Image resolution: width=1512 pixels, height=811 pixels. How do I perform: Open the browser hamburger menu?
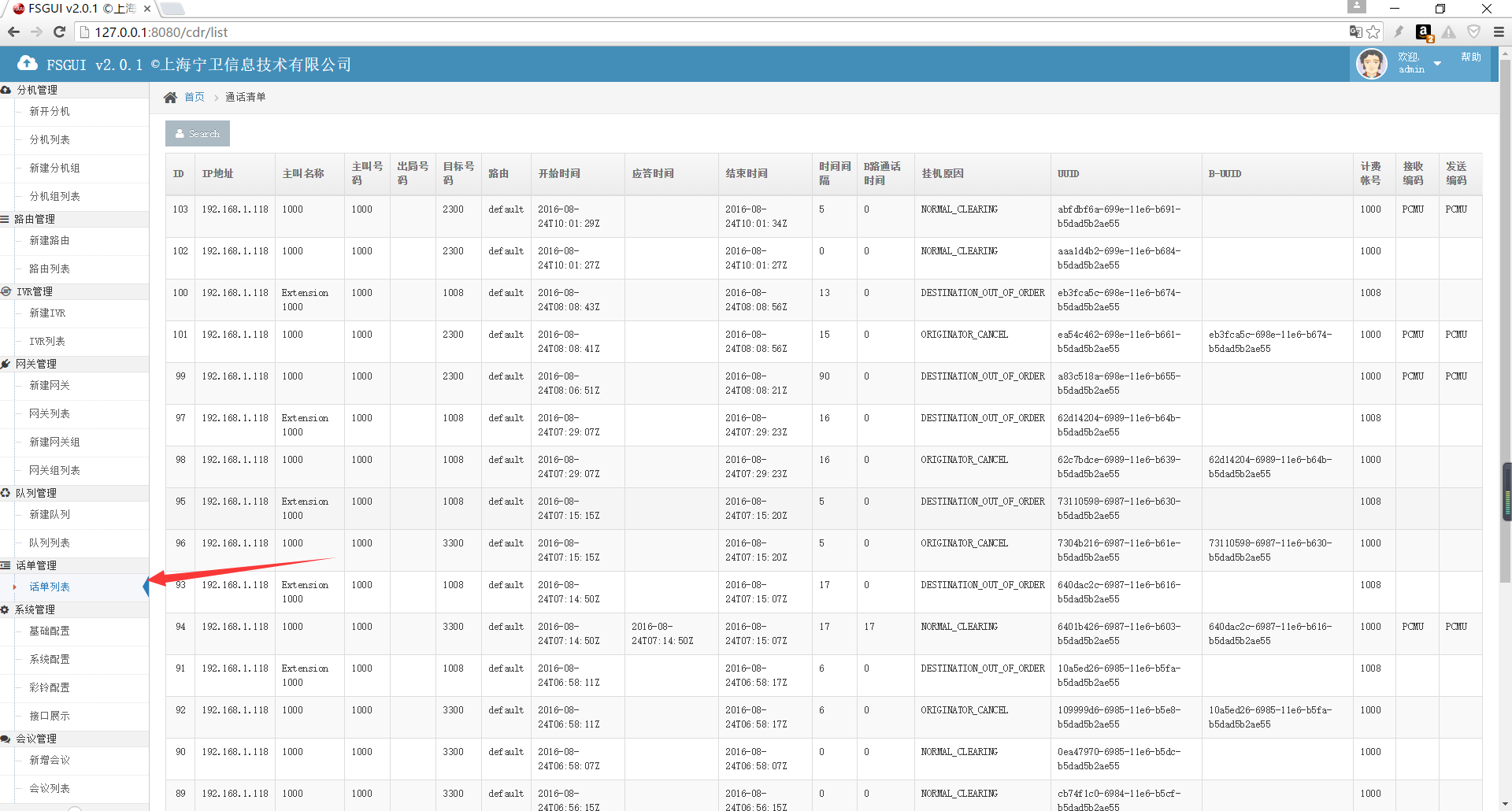1499,32
